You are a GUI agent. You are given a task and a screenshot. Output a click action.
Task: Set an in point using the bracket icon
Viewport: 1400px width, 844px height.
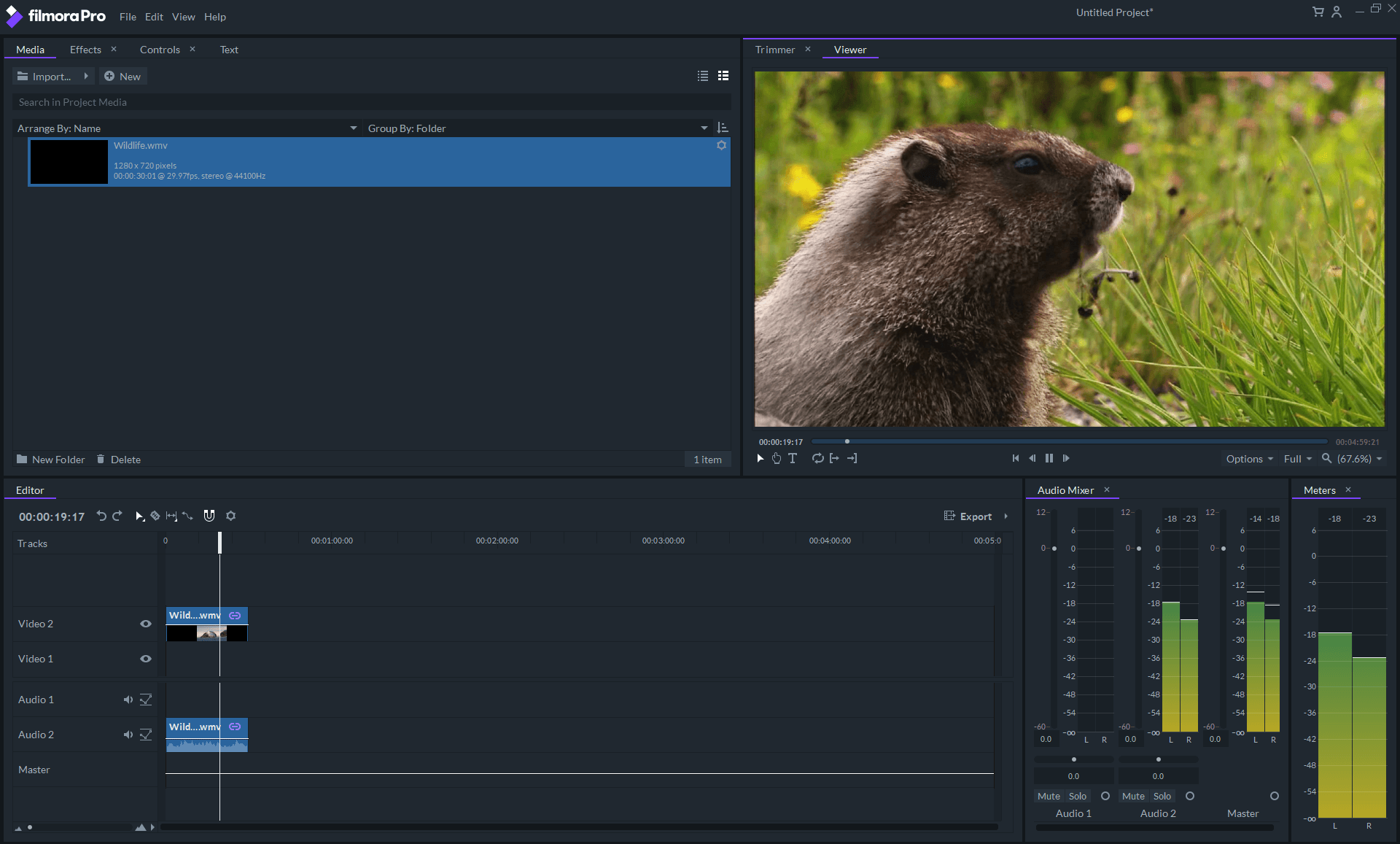click(834, 458)
